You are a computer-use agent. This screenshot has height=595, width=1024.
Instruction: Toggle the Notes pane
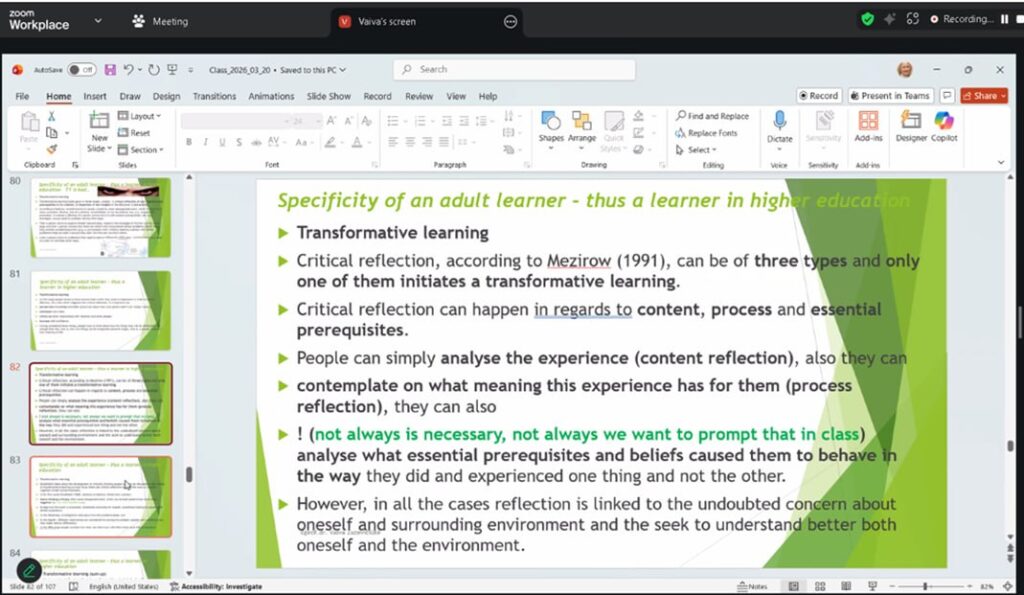tap(752, 587)
